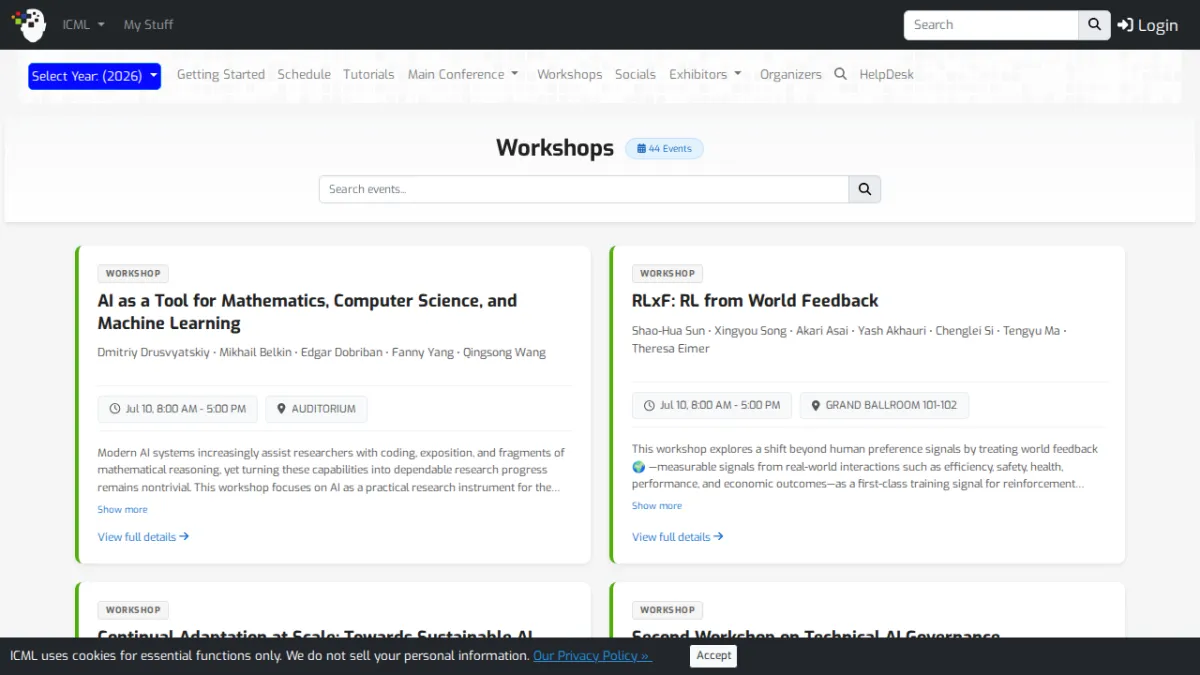
Task: Click the search magnifier button in top bar
Action: [1094, 25]
